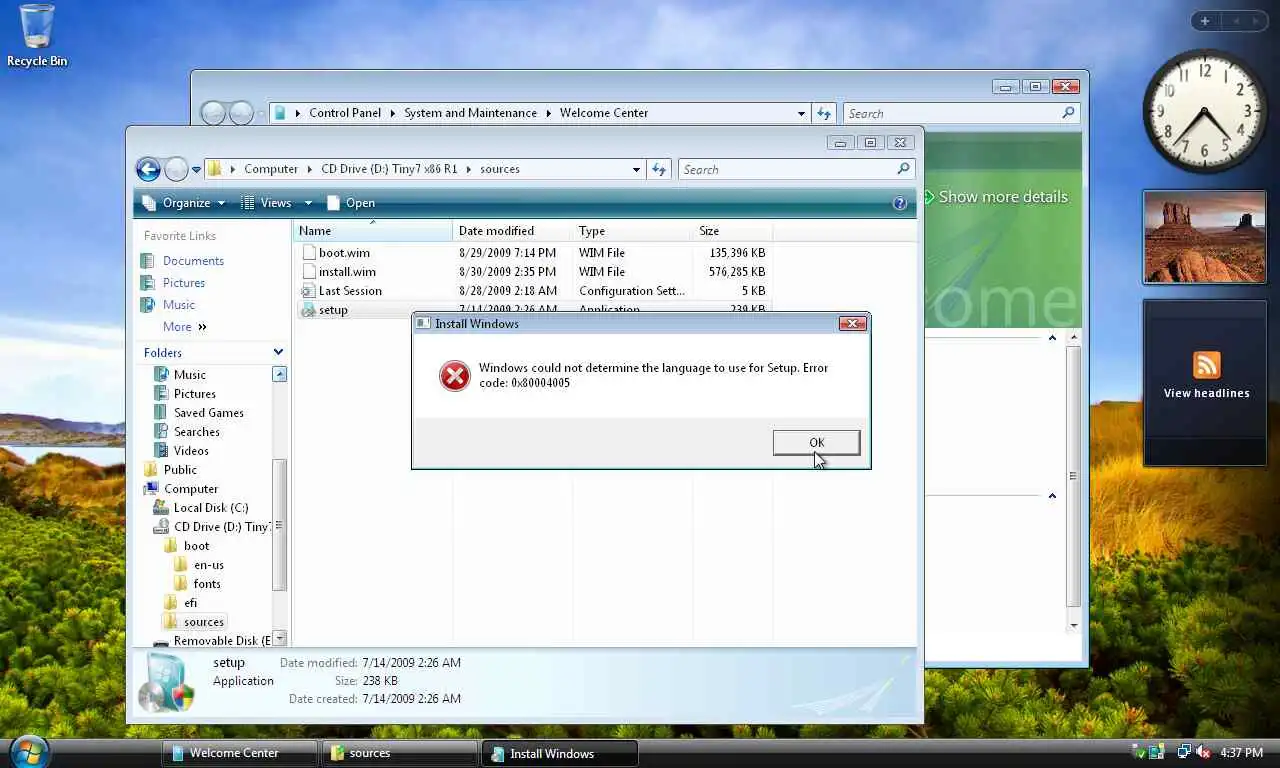The image size is (1280, 768).
Task: Click OK in the Install Windows error dialog
Action: point(816,443)
